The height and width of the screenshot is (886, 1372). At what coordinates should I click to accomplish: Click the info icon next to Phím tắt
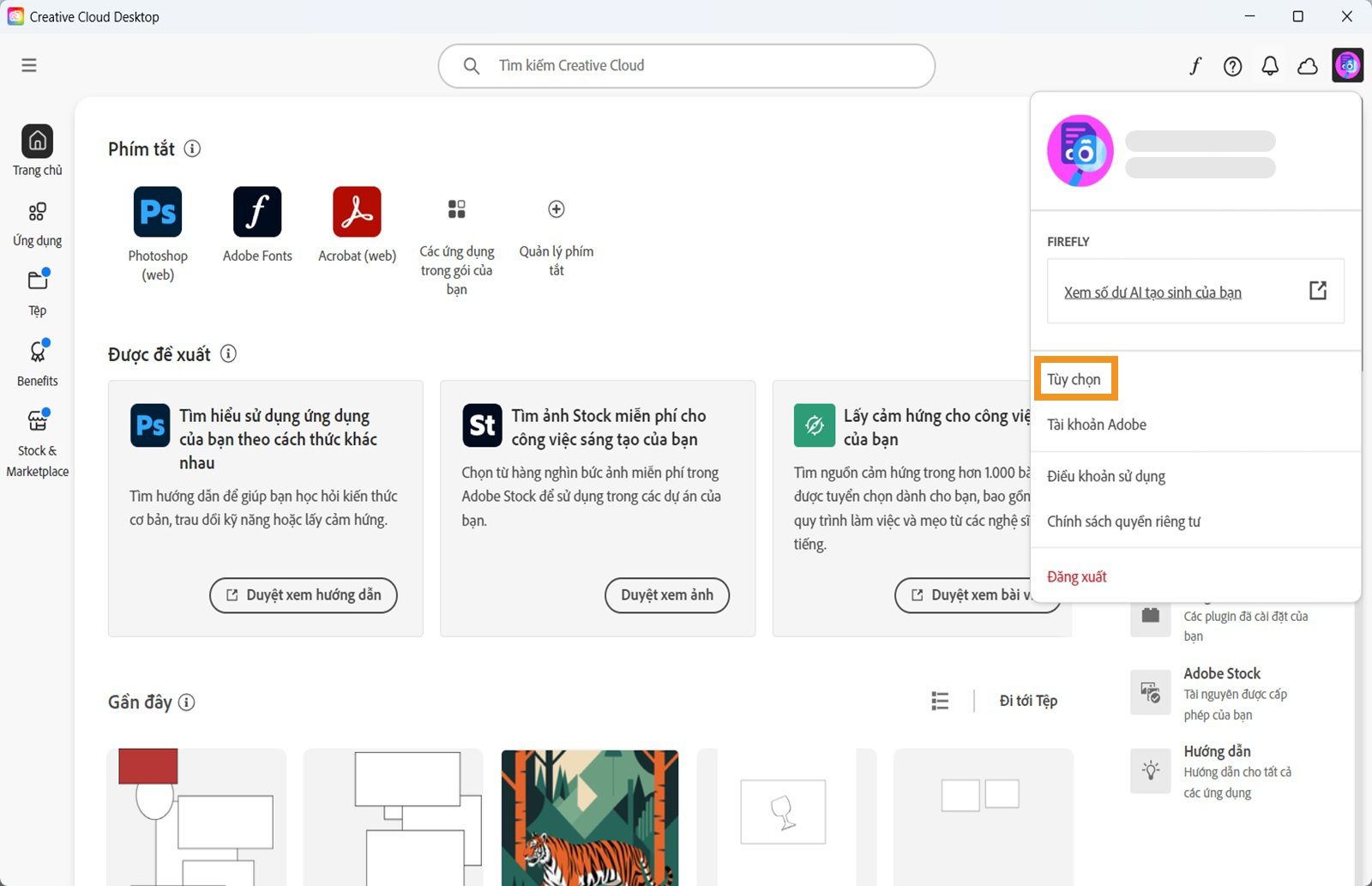click(x=193, y=148)
